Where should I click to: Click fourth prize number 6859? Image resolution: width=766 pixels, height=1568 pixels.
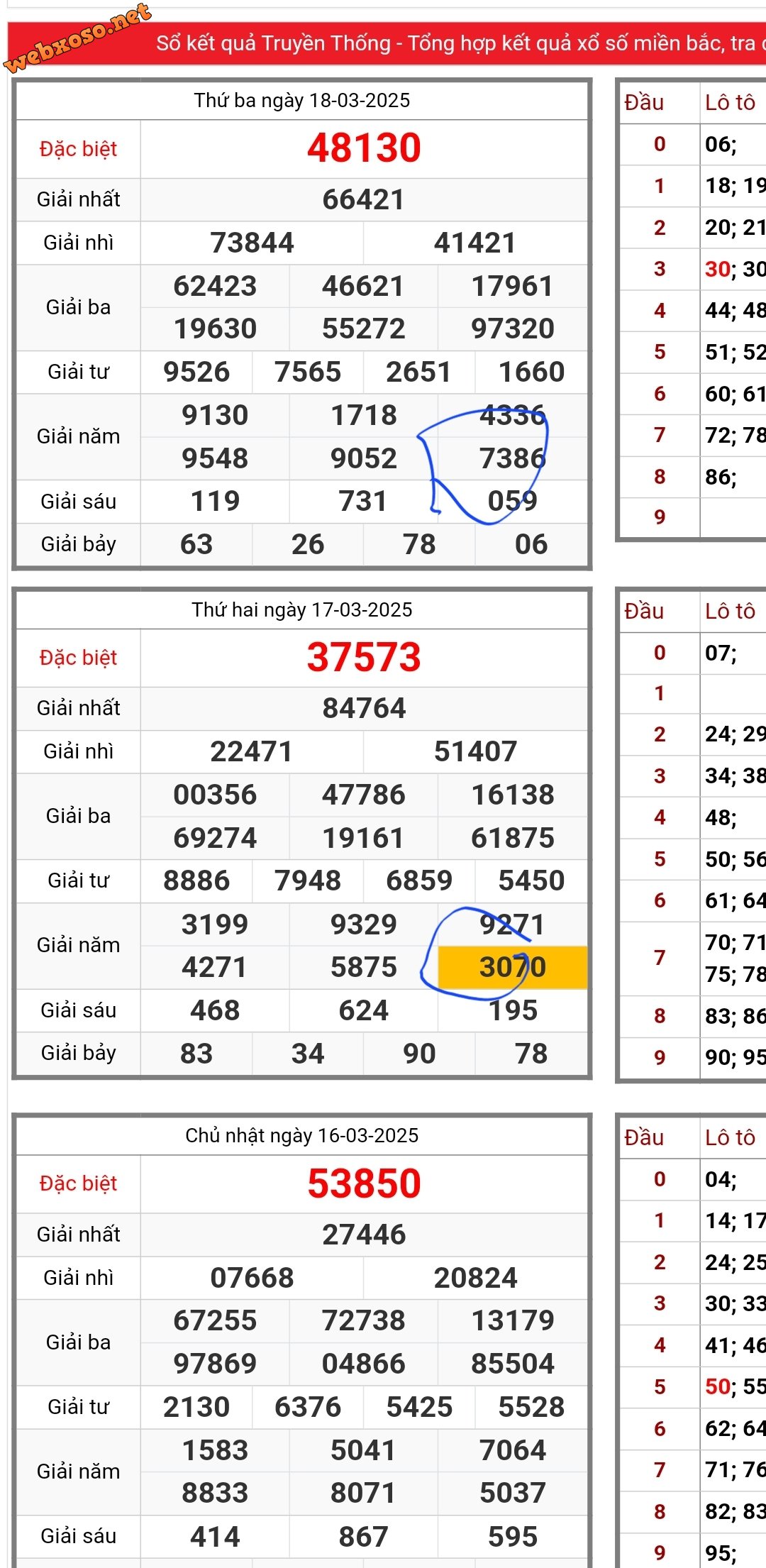click(418, 880)
